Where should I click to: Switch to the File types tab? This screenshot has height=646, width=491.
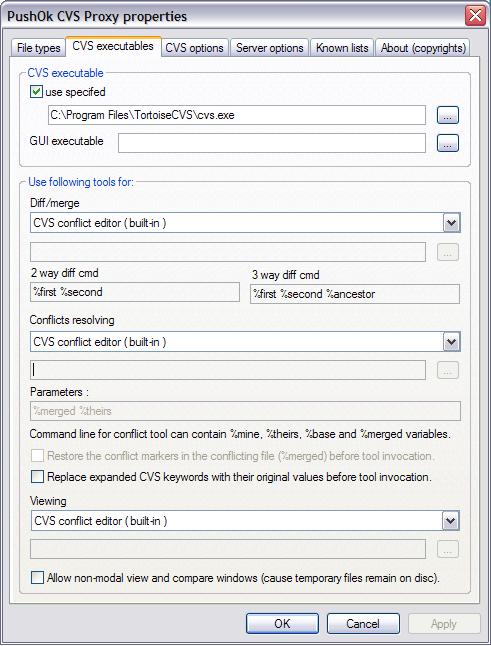coord(38,48)
